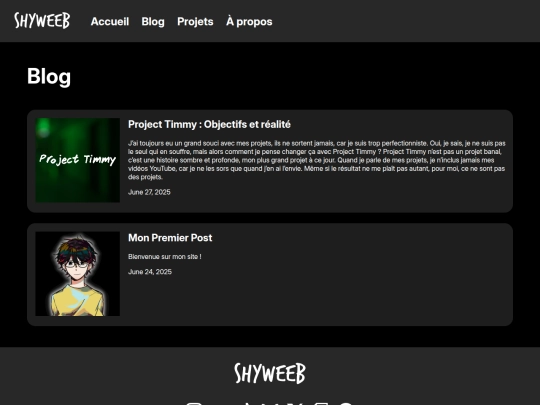
Task: Click the Shyweeb logo in the footer
Action: coord(270,373)
